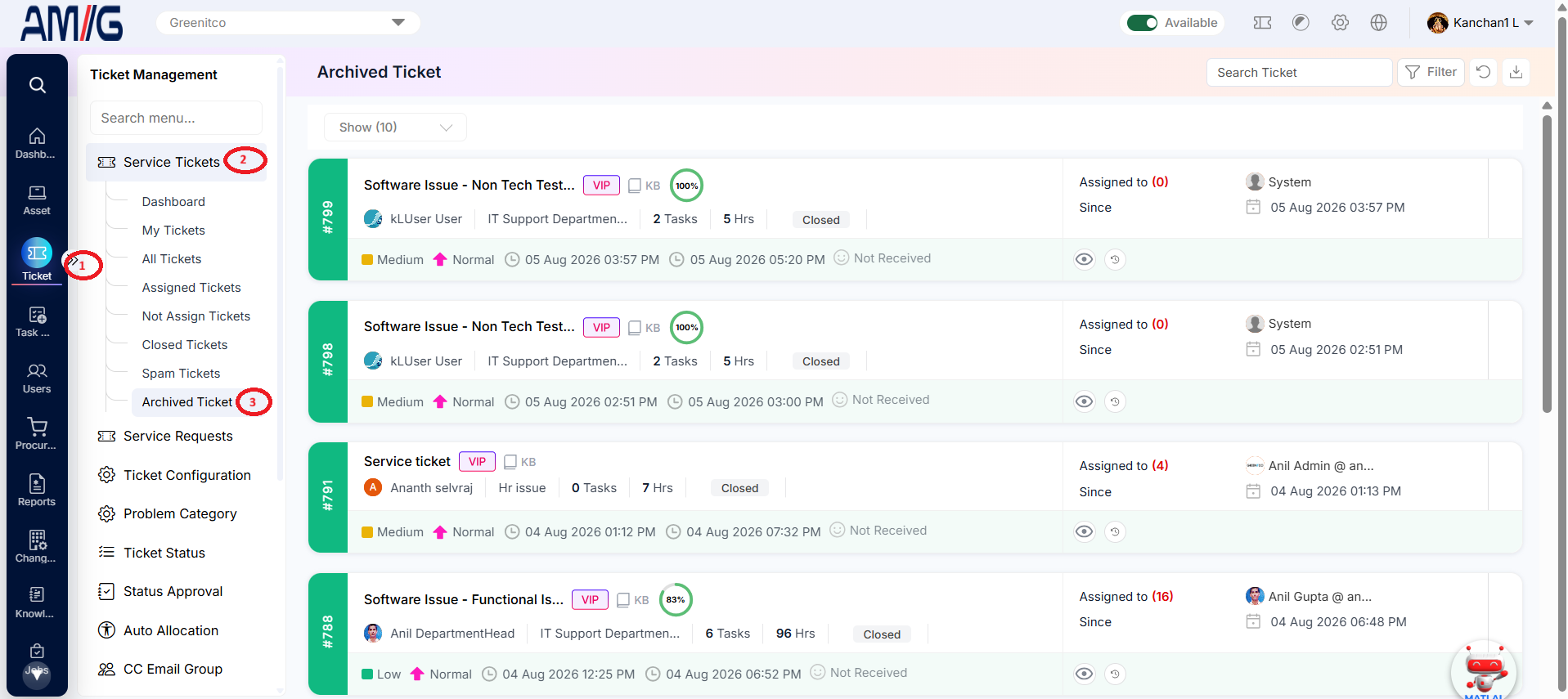Open the sidebar search icon
This screenshot has width=1568, height=699.
click(37, 85)
